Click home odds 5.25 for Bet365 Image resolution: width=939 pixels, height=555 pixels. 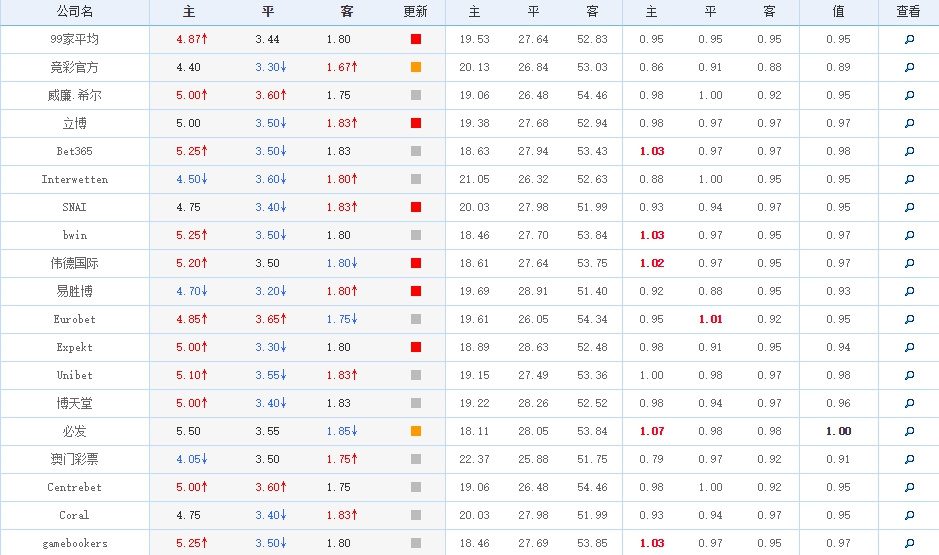188,151
